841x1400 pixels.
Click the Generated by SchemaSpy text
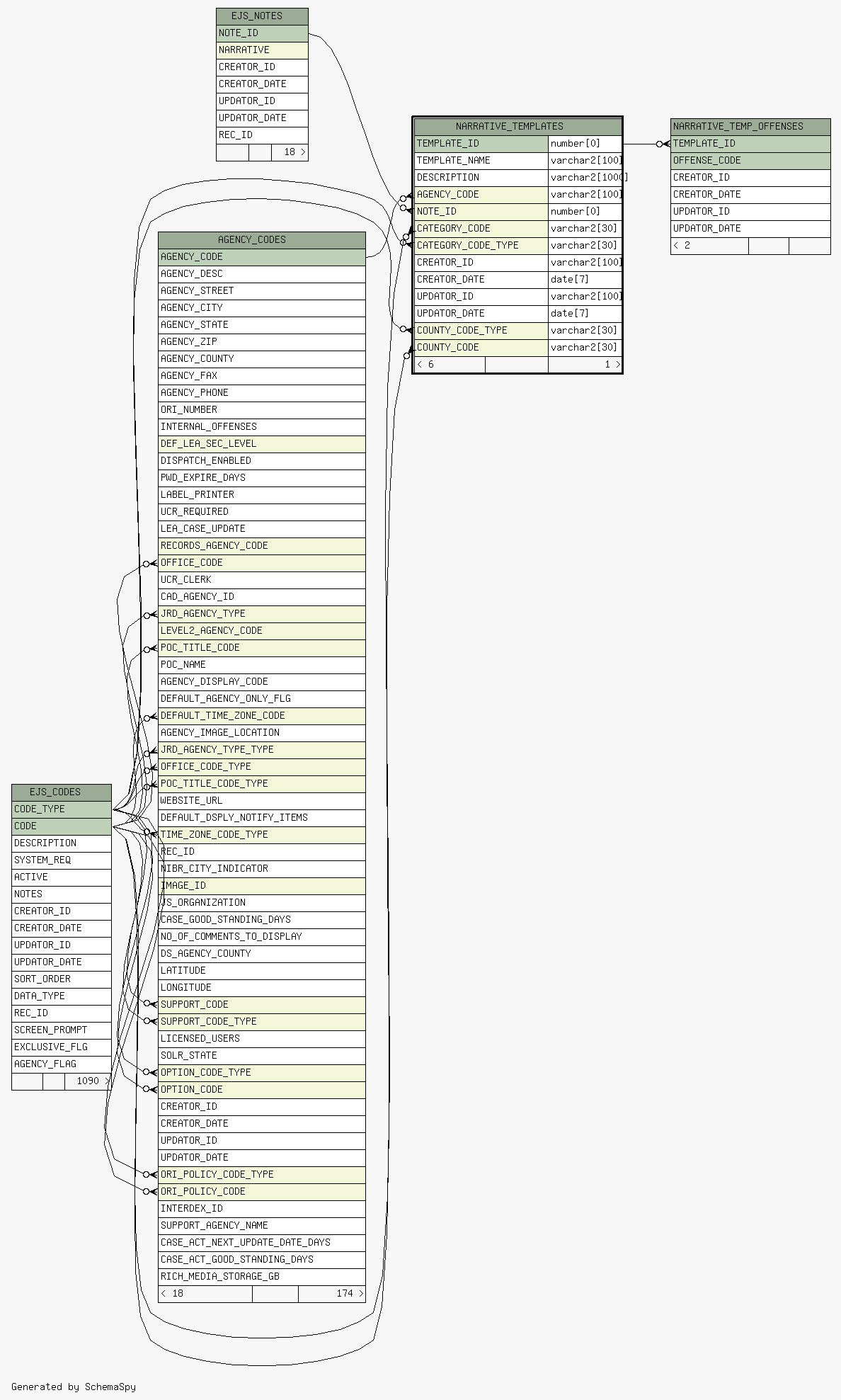pyautogui.click(x=74, y=1387)
